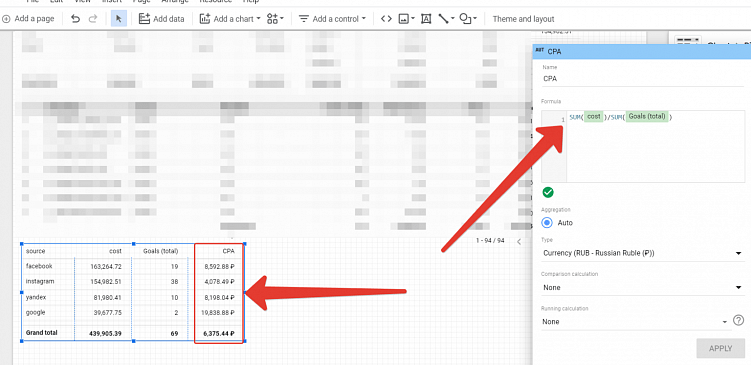This screenshot has width=751, height=365.
Task: Click the cost value 154,982.51
Action: (106, 282)
